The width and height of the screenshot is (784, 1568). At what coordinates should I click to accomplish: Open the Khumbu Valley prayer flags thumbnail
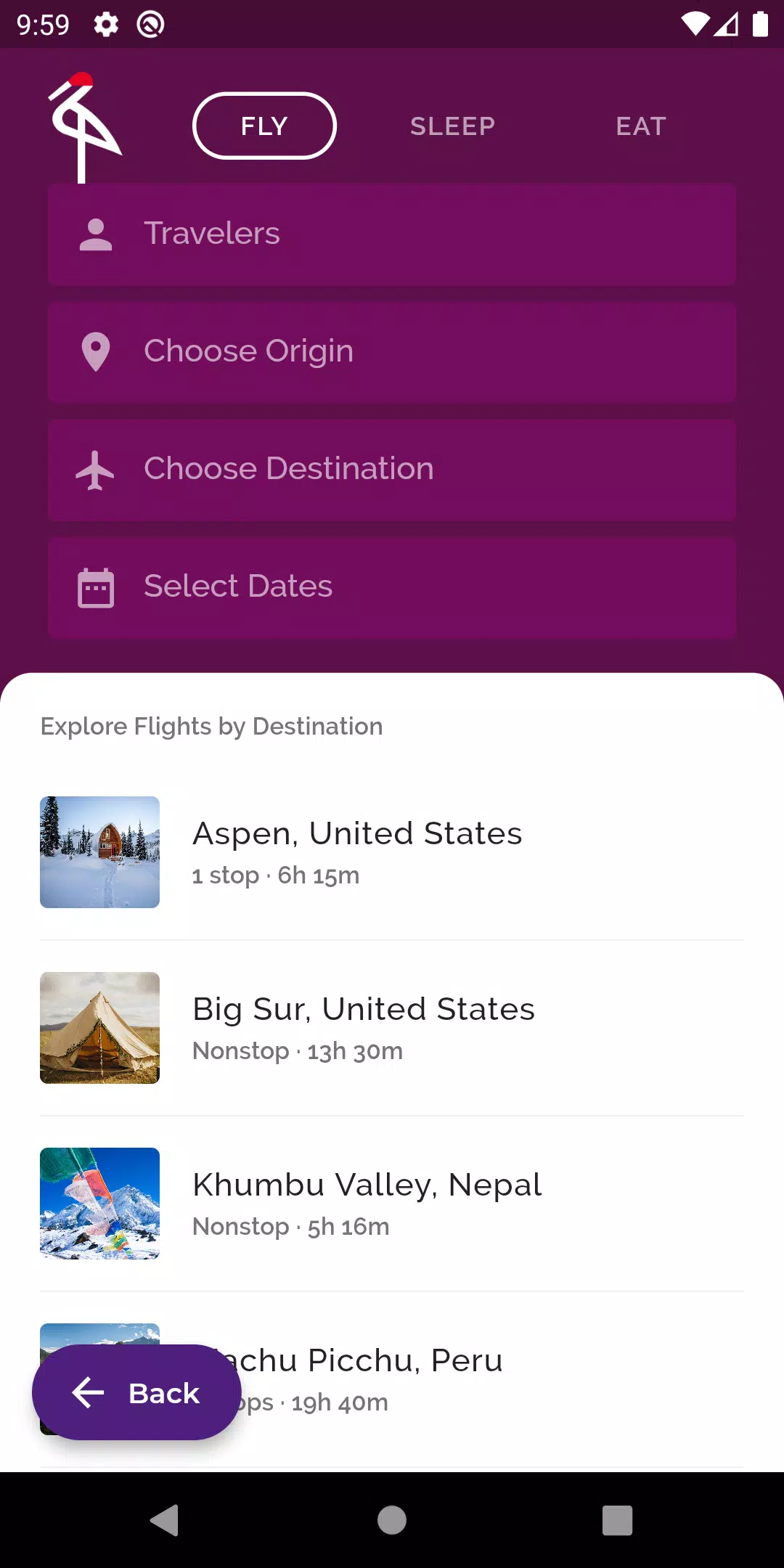99,1204
